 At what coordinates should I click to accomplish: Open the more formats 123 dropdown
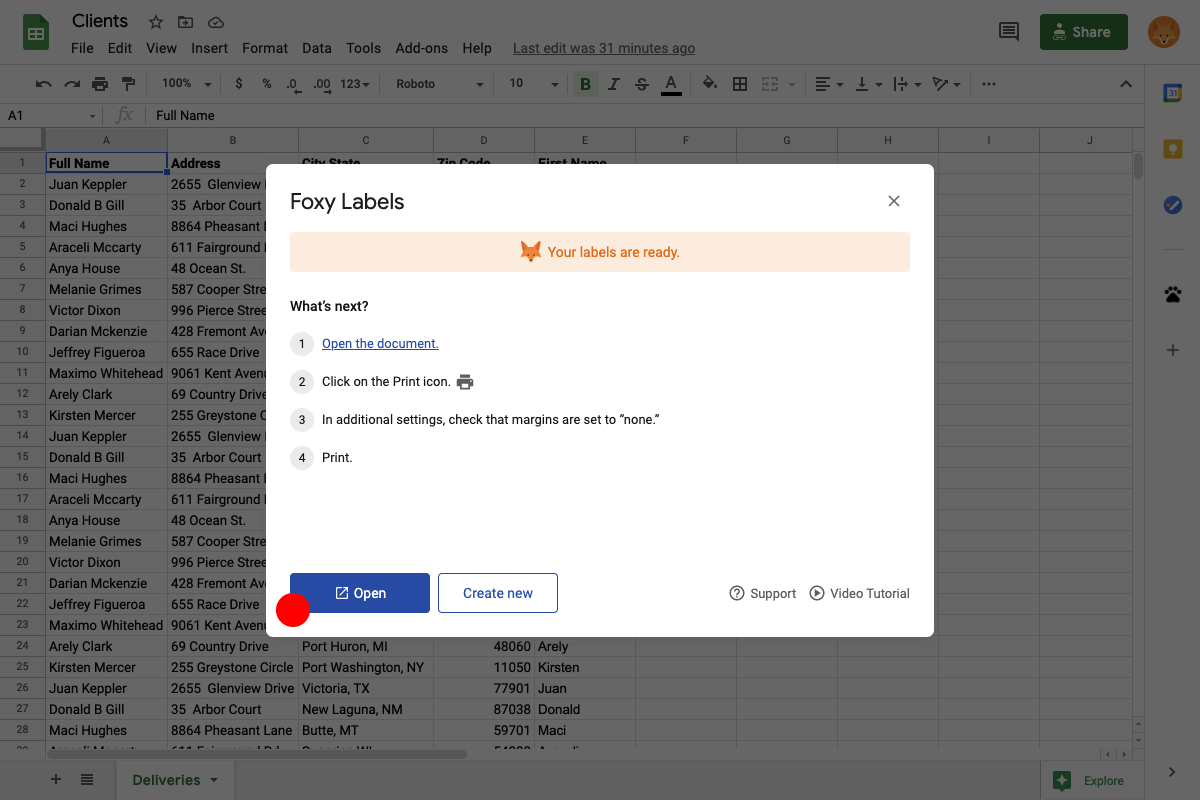click(x=355, y=84)
